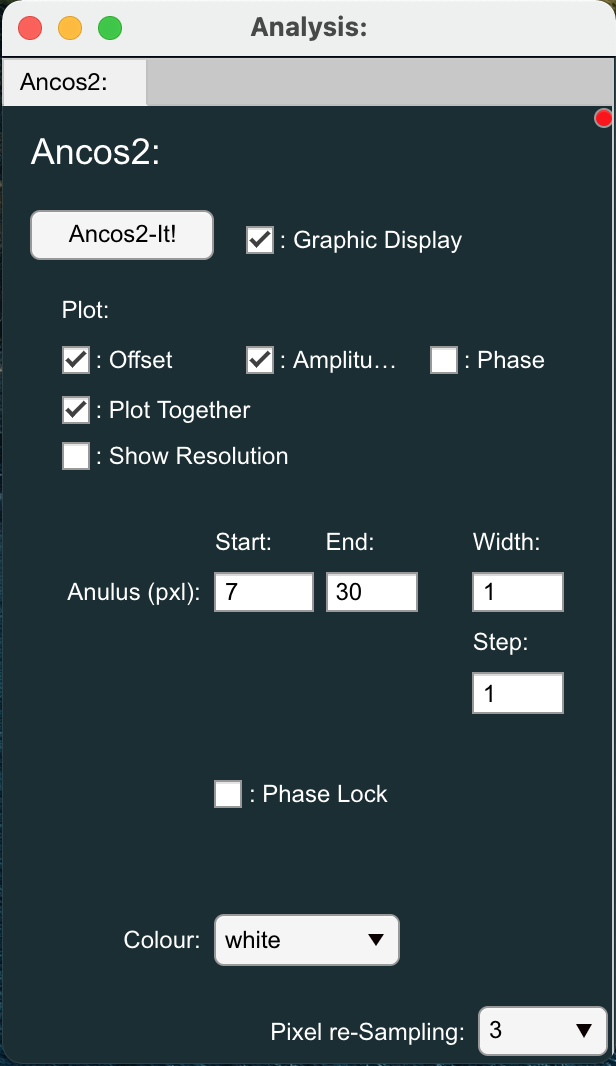Focus the Width input field
Image resolution: width=616 pixels, height=1066 pixels.
518,592
